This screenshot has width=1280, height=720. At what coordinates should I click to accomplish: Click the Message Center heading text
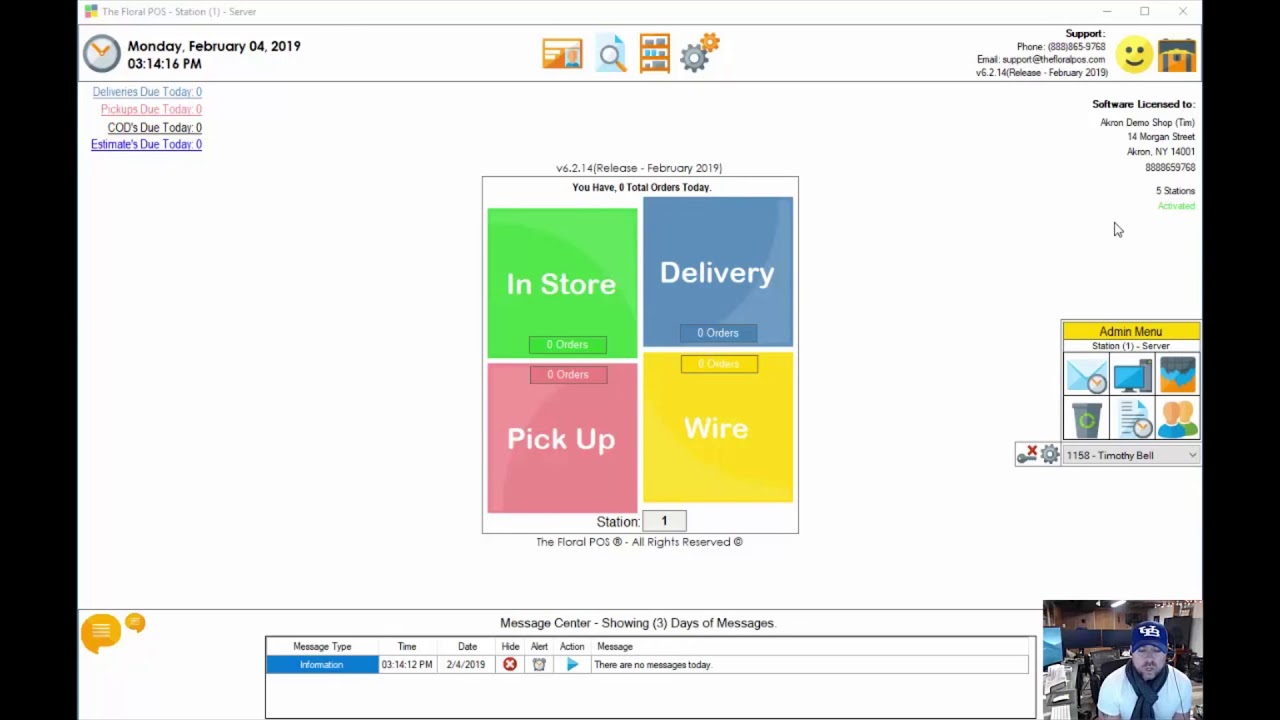[x=638, y=623]
